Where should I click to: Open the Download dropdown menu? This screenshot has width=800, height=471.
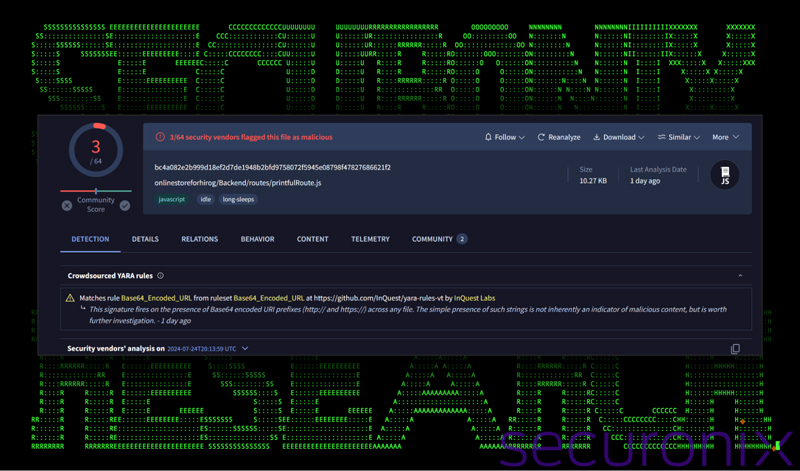point(618,137)
